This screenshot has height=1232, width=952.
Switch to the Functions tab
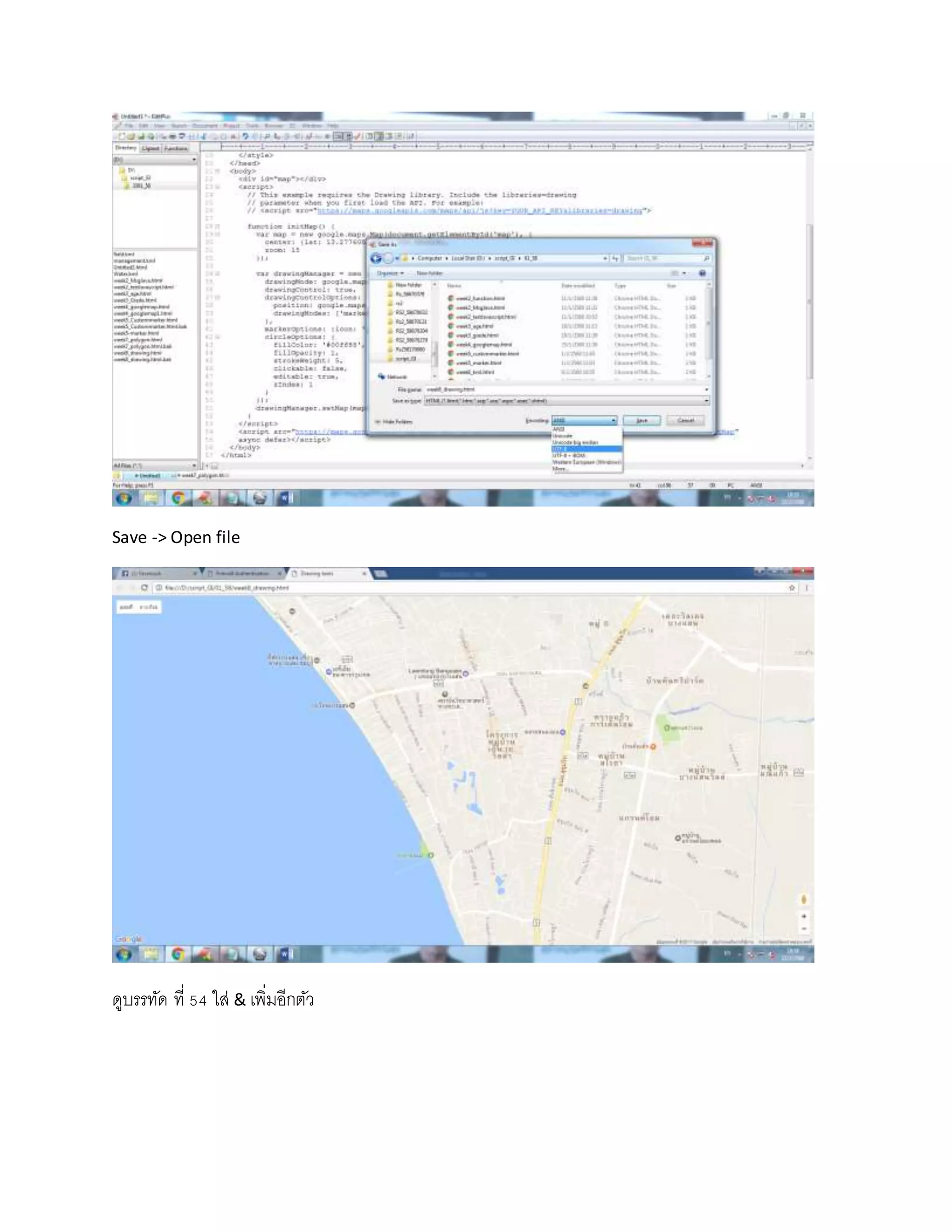coord(176,148)
